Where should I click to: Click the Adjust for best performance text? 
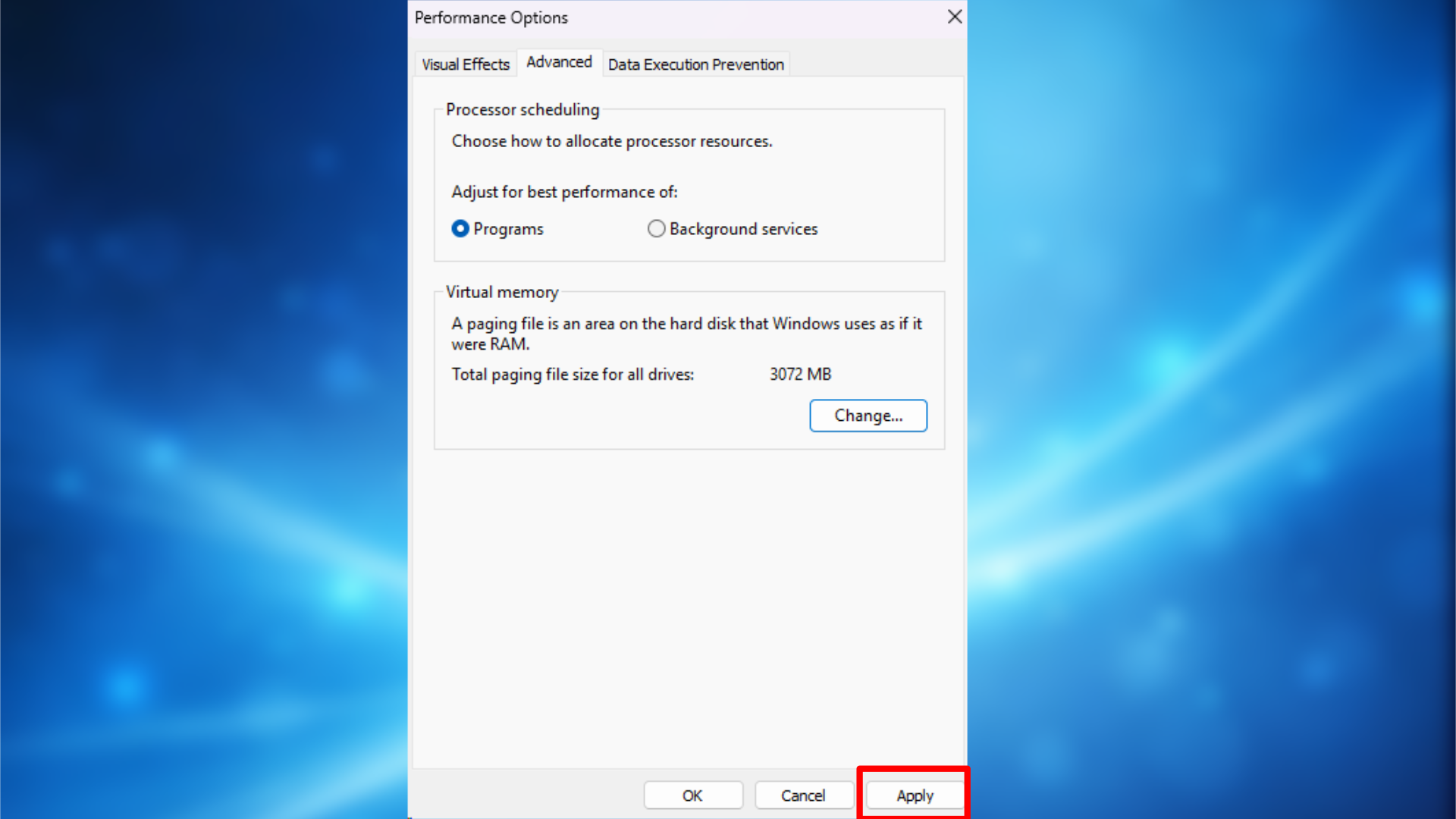564,192
